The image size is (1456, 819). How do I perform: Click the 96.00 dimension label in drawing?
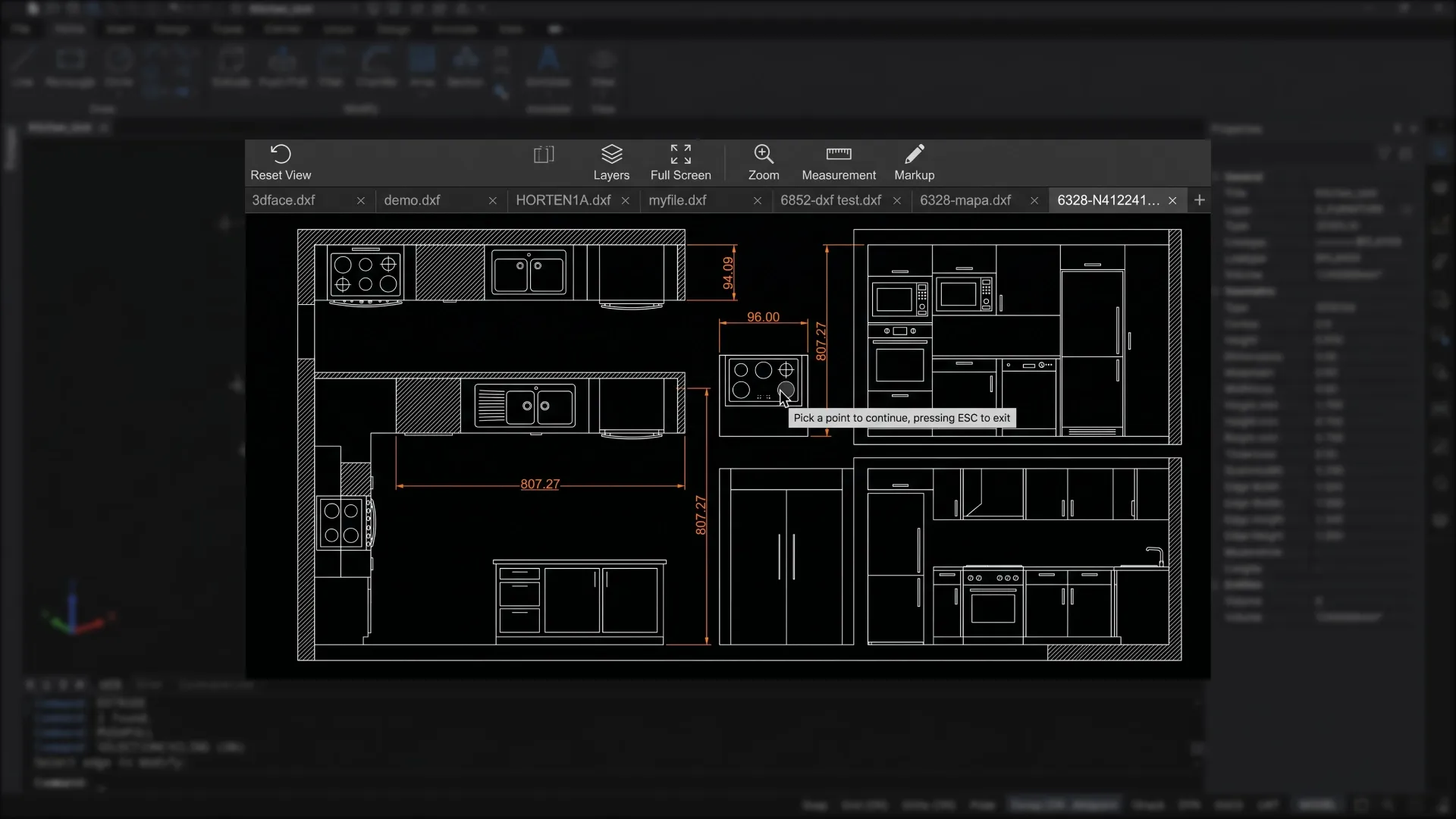763,317
